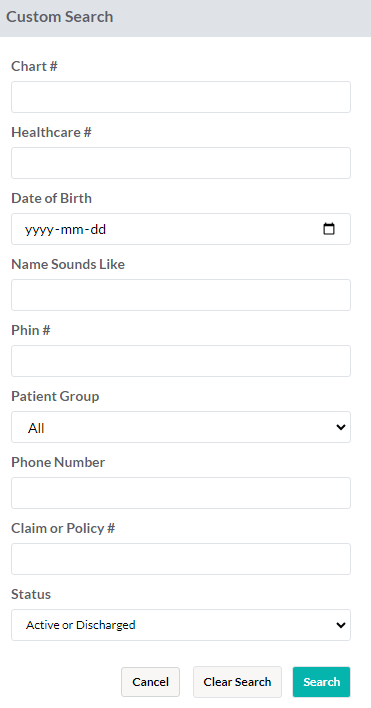This screenshot has width=371, height=708.
Task: Focus the Phin # input field
Action: 181,361
